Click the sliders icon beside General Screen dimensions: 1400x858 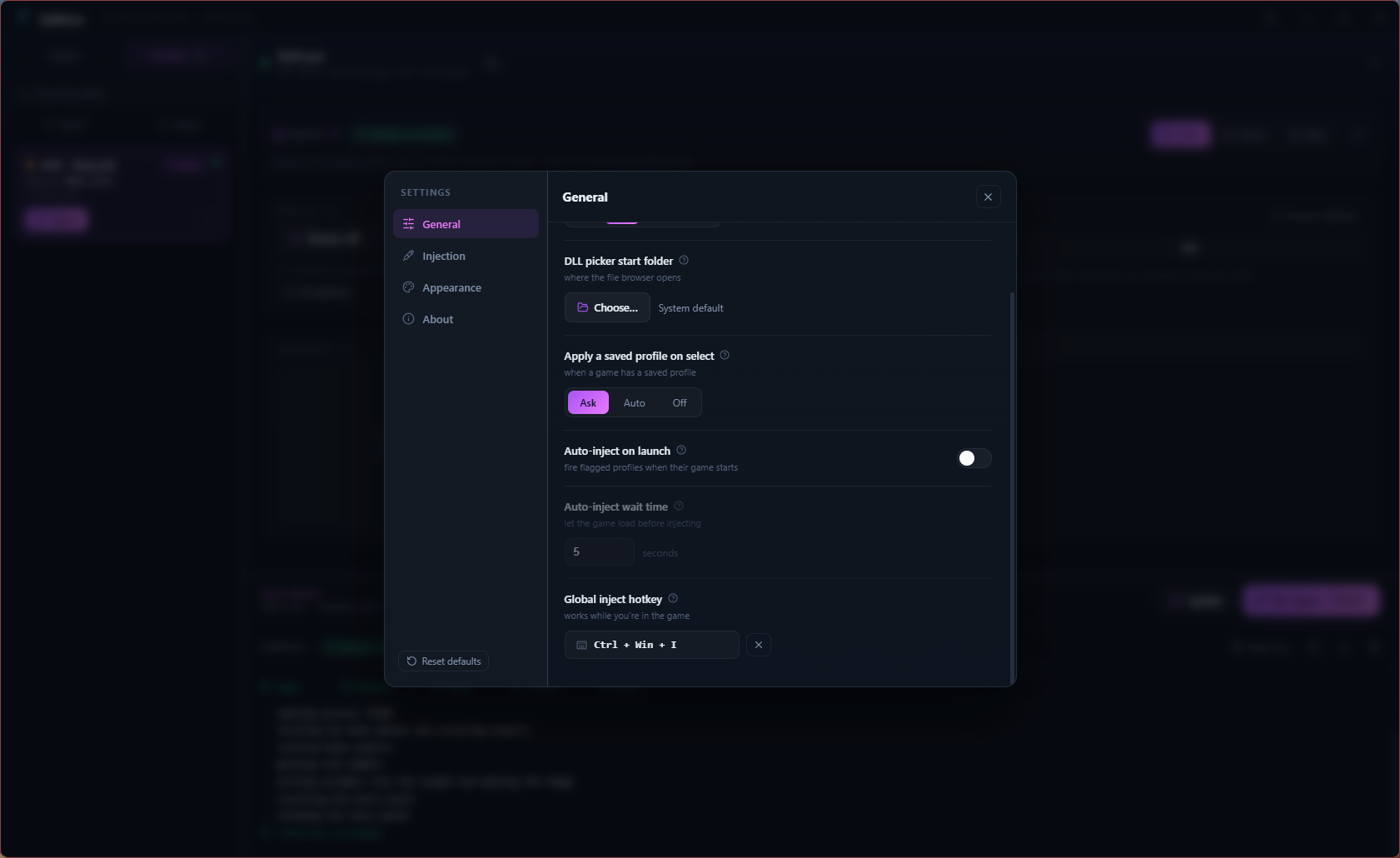click(408, 224)
